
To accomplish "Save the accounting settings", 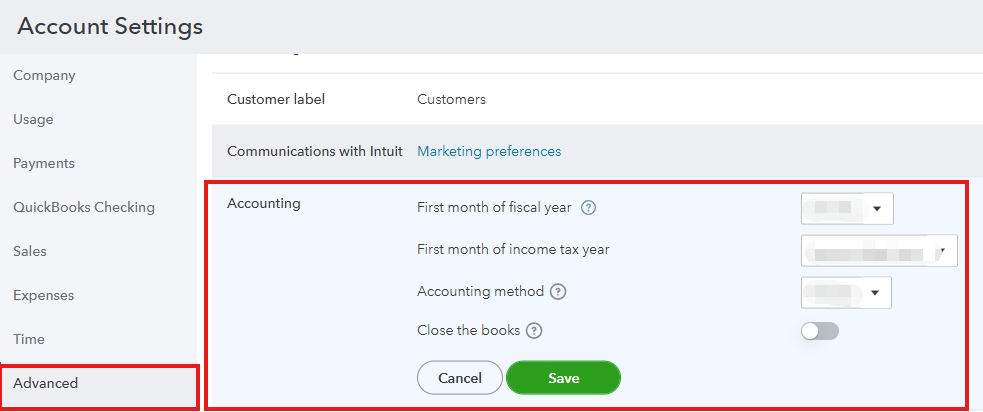I will (x=563, y=378).
